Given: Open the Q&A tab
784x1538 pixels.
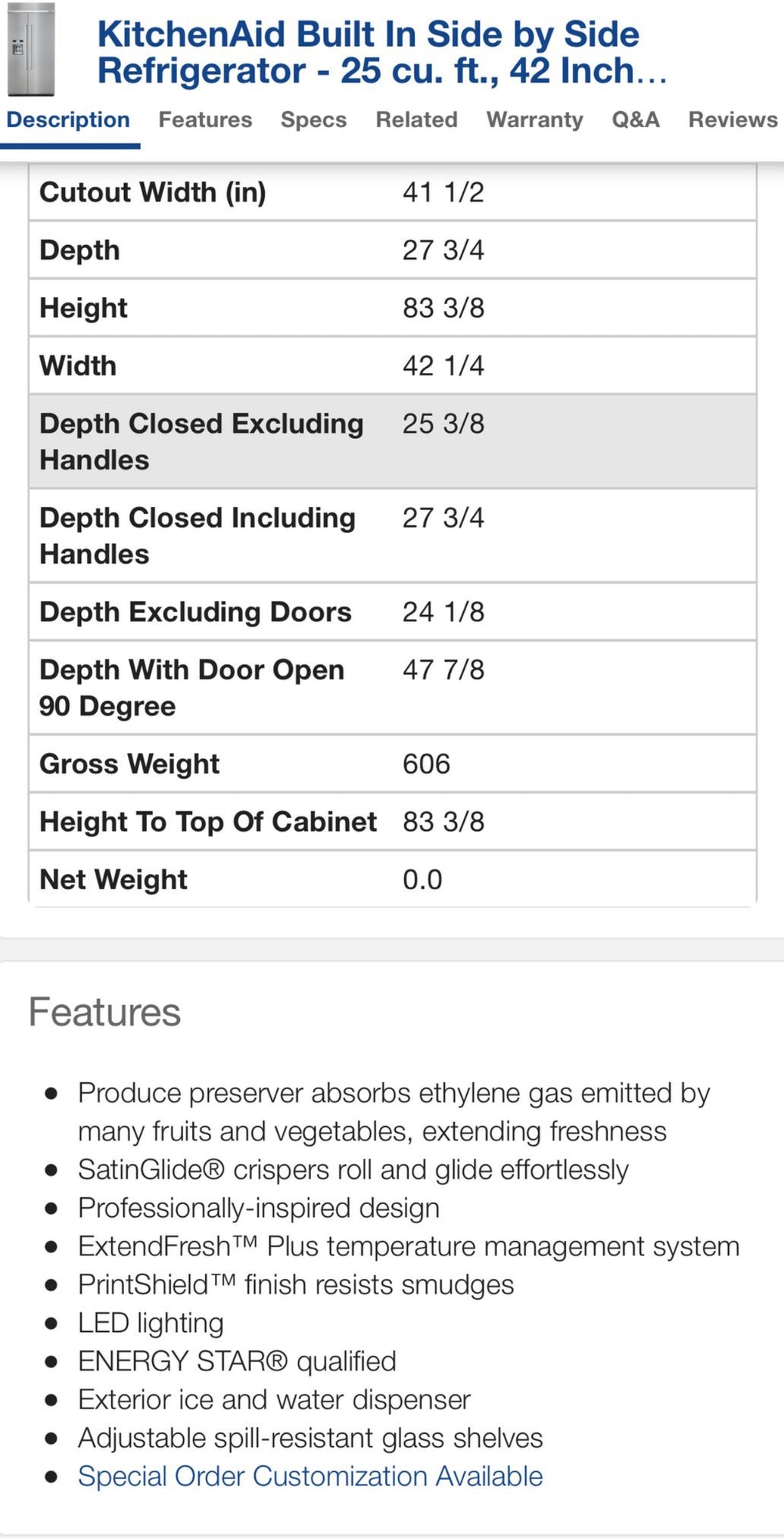Looking at the screenshot, I should click(x=635, y=119).
